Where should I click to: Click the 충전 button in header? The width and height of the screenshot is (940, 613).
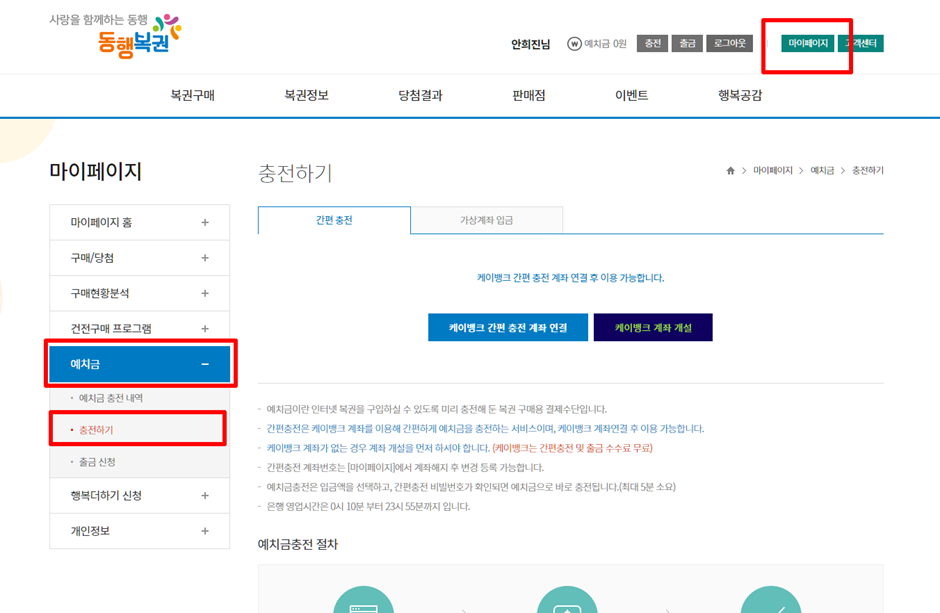coord(652,44)
